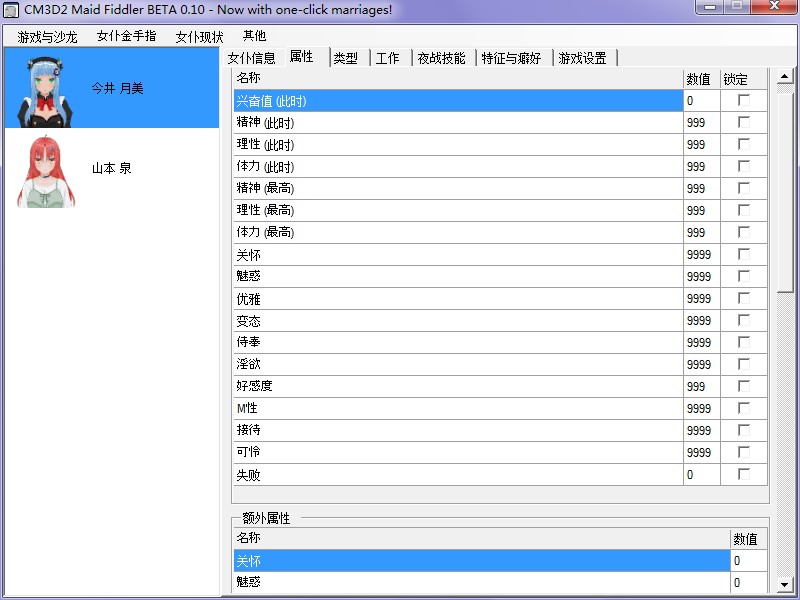Switch to the 属性 tab
Image resolution: width=800 pixels, height=600 pixels.
click(x=302, y=57)
